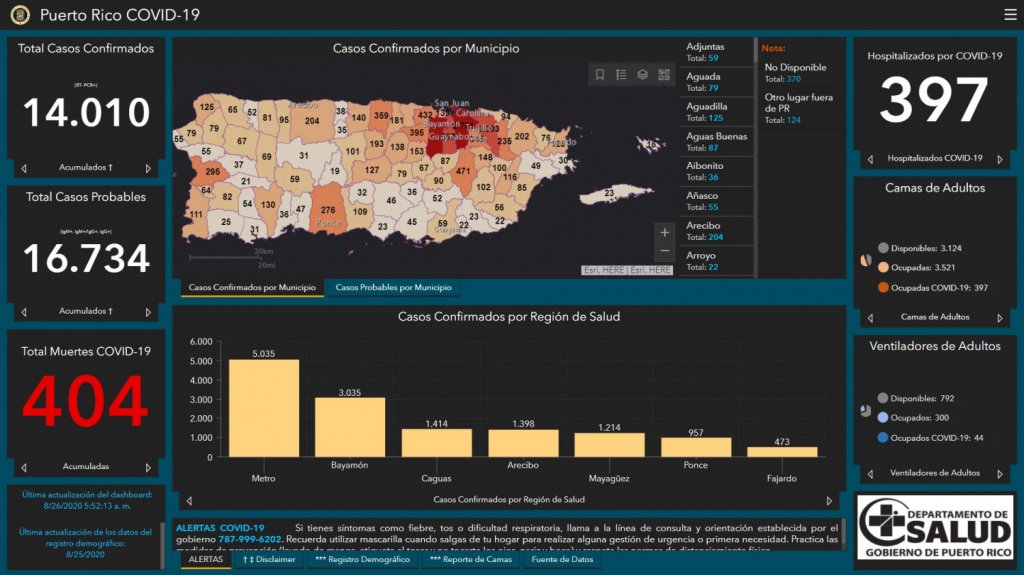
Task: Advance the Casos Confirmados por Región chart
Action: pyautogui.click(x=828, y=500)
